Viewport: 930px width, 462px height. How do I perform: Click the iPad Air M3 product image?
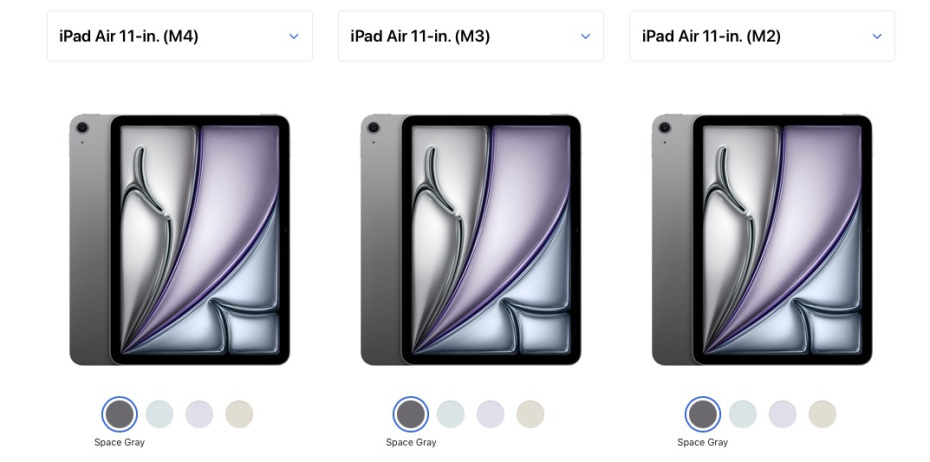471,240
